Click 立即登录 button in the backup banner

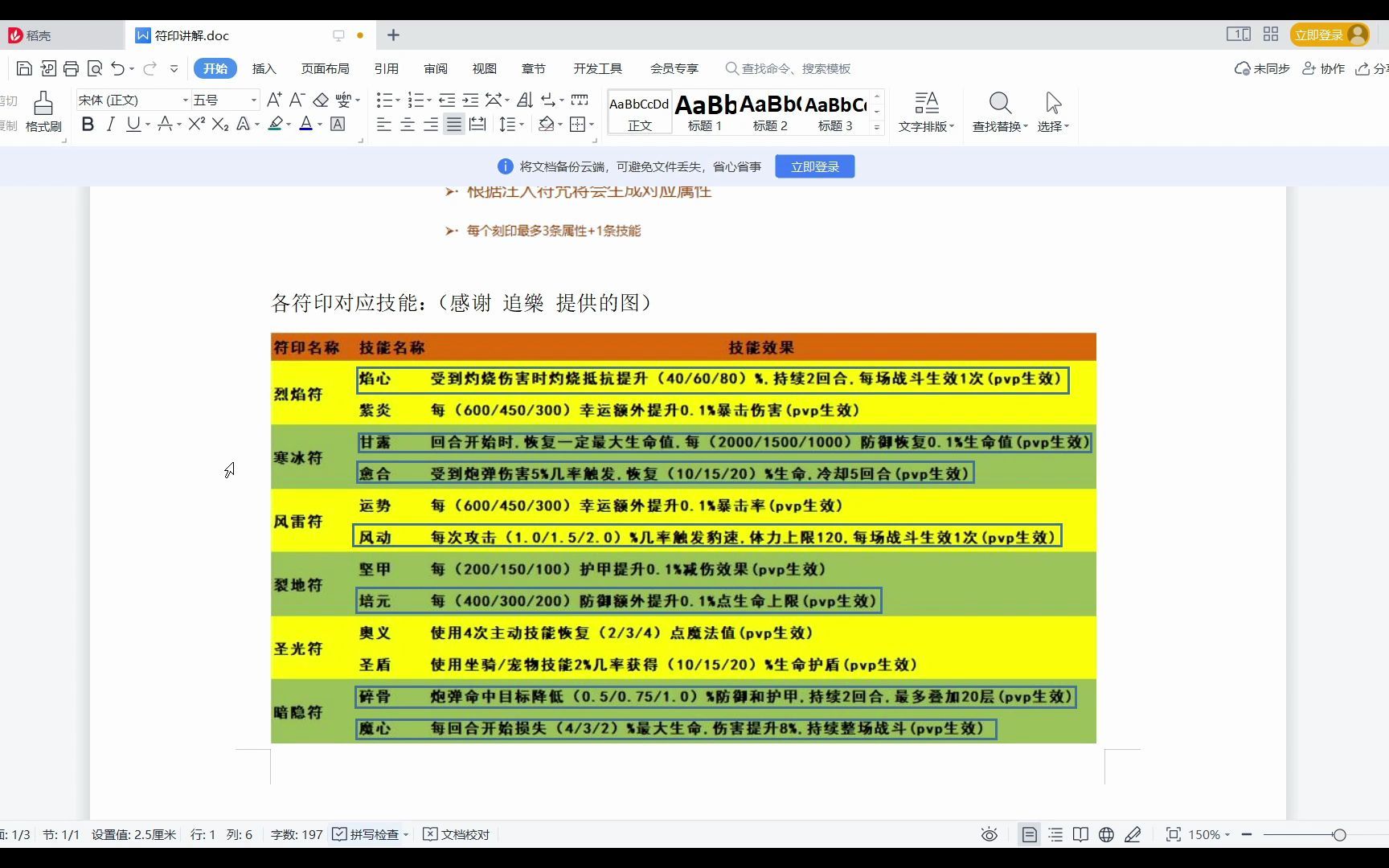814,166
